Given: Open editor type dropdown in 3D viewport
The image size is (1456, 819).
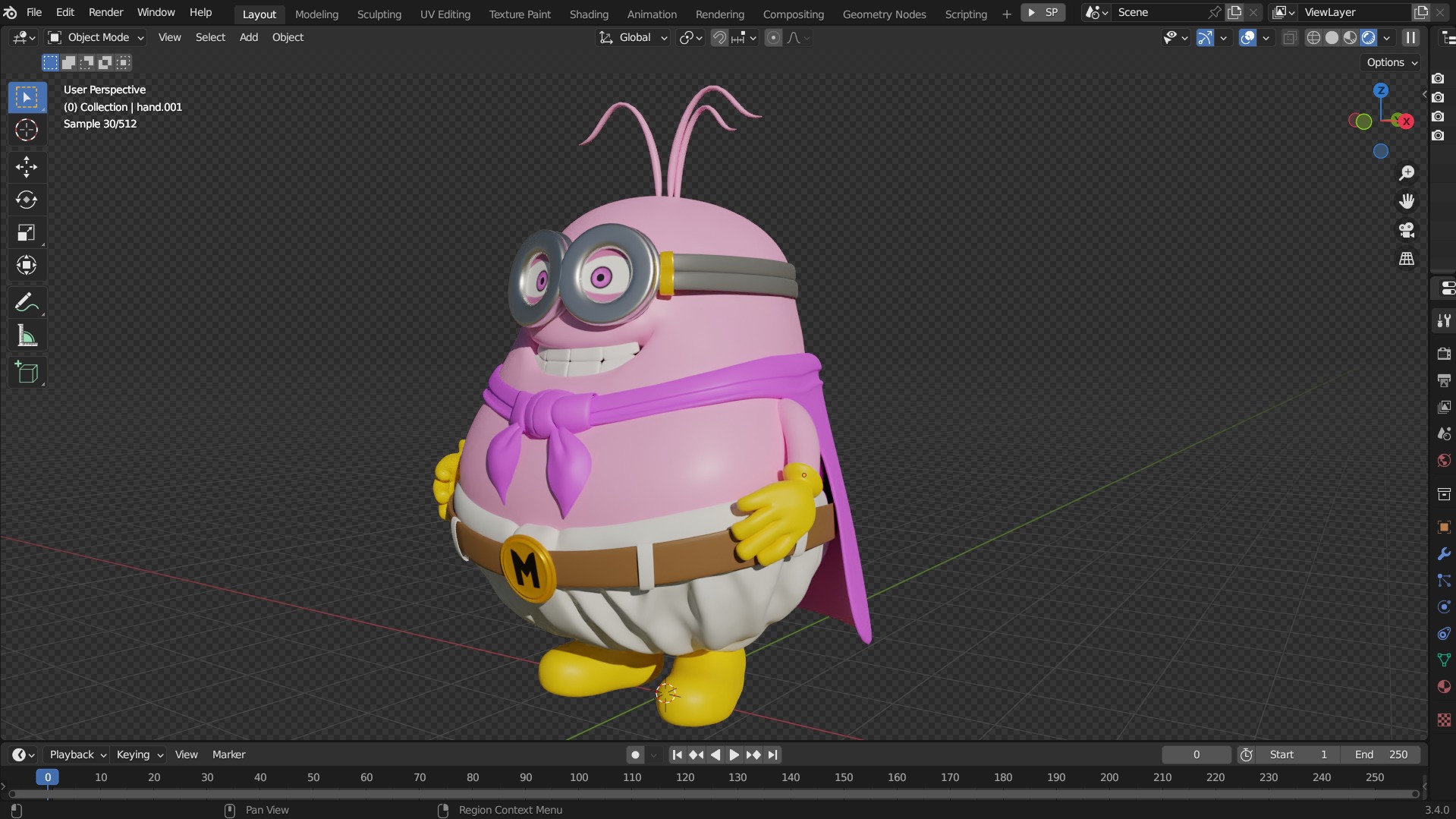Looking at the screenshot, I should pyautogui.click(x=24, y=37).
